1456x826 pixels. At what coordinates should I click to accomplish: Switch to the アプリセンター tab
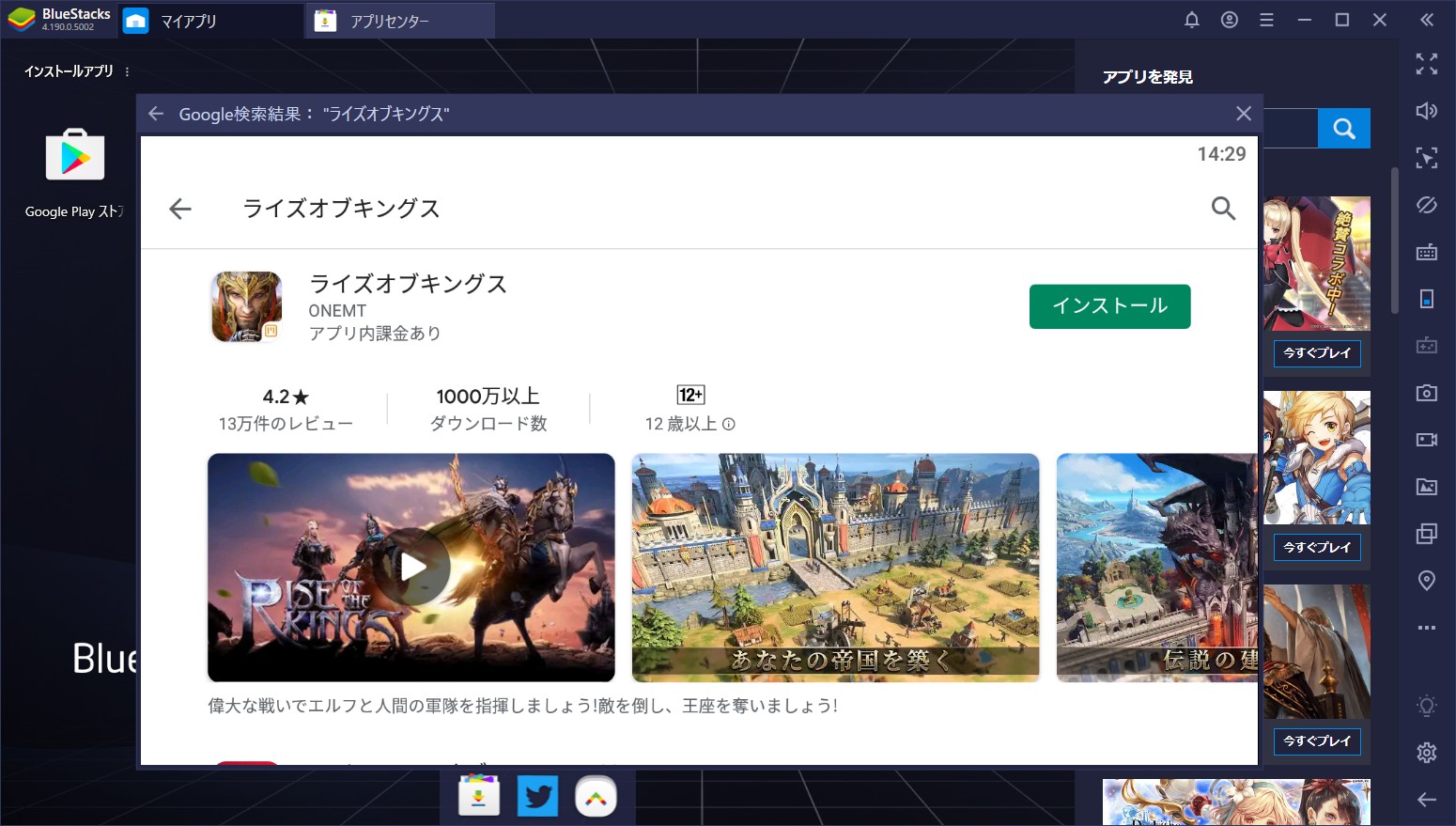click(401, 21)
